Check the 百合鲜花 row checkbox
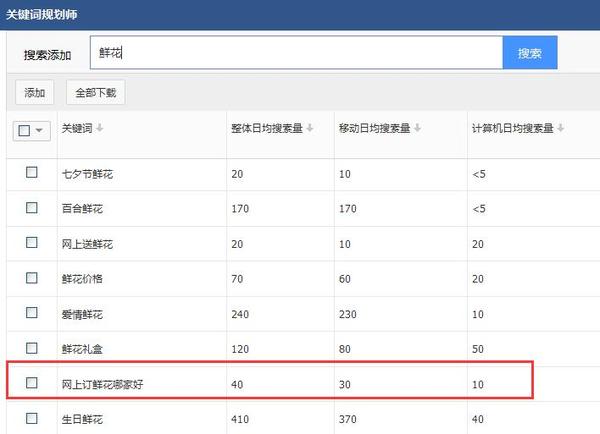Viewport: 600px width, 434px height. click(32, 207)
